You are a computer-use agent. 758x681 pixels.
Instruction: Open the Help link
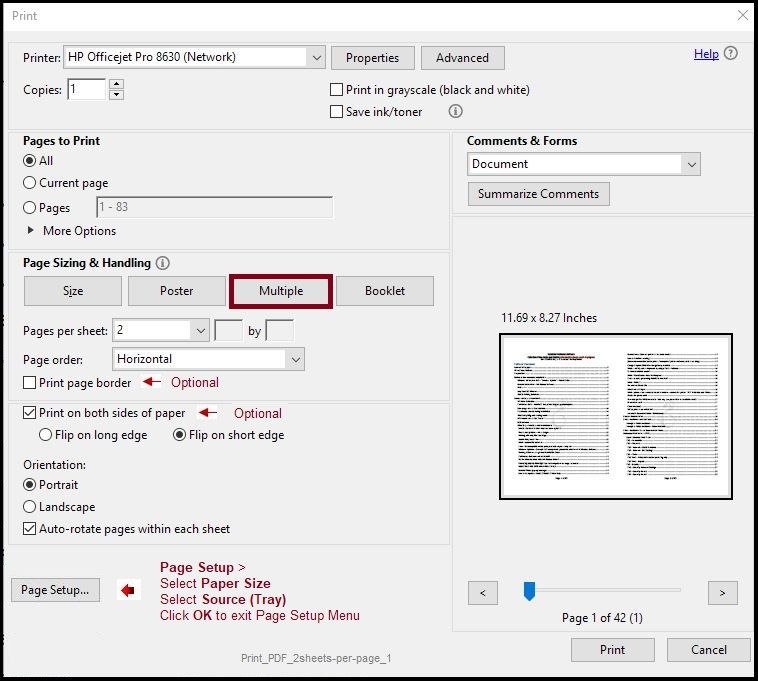tap(706, 54)
